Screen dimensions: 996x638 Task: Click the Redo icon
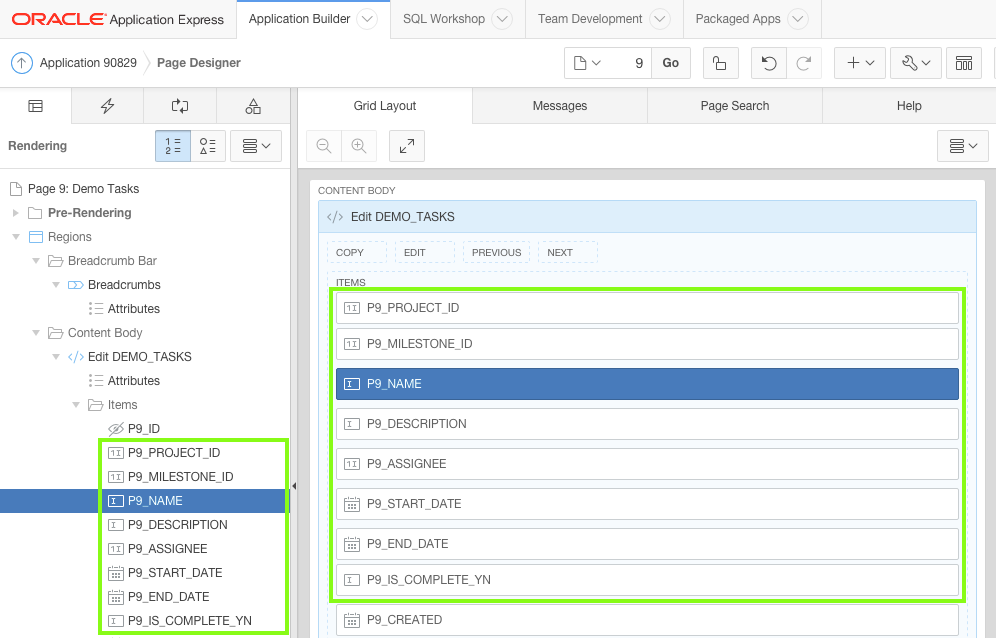pos(804,63)
